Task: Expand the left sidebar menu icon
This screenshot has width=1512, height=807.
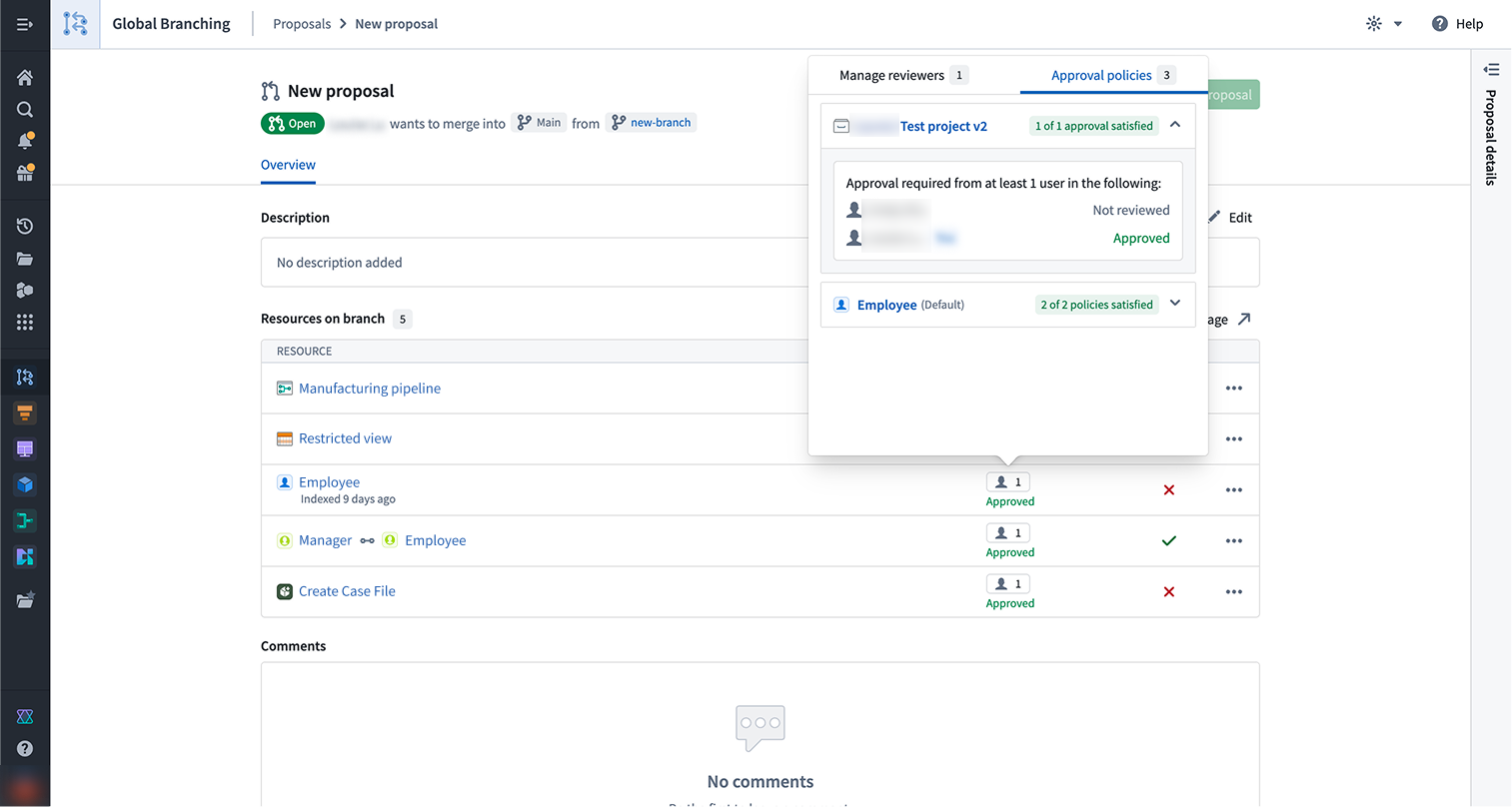Action: 25,24
